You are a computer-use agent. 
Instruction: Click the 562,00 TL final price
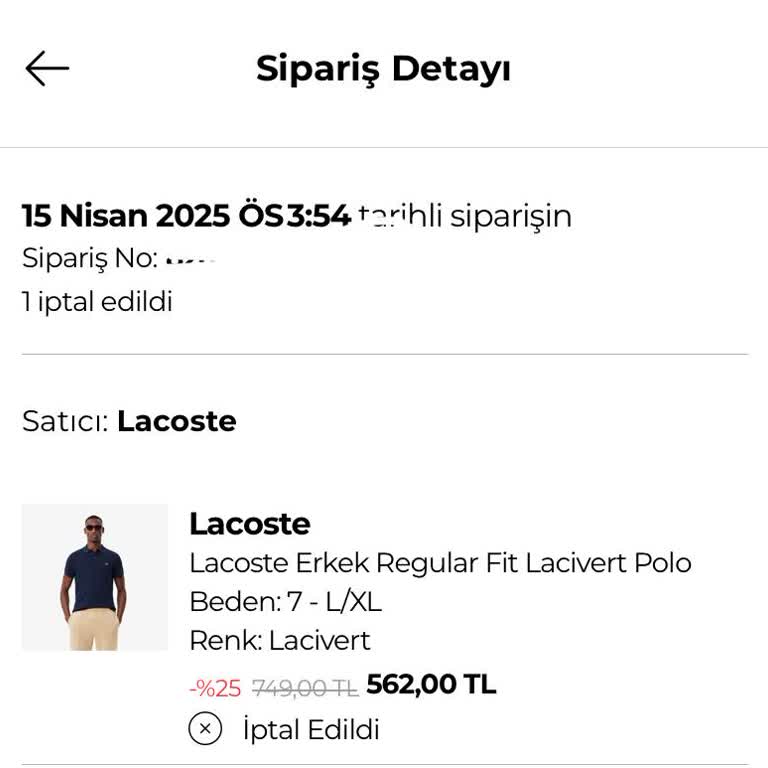[431, 685]
